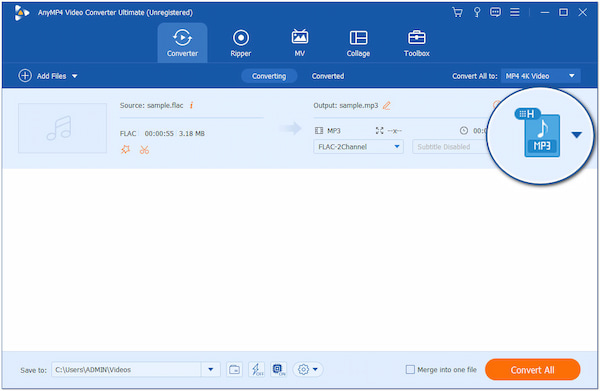Click the resolution expand icon

click(380, 131)
